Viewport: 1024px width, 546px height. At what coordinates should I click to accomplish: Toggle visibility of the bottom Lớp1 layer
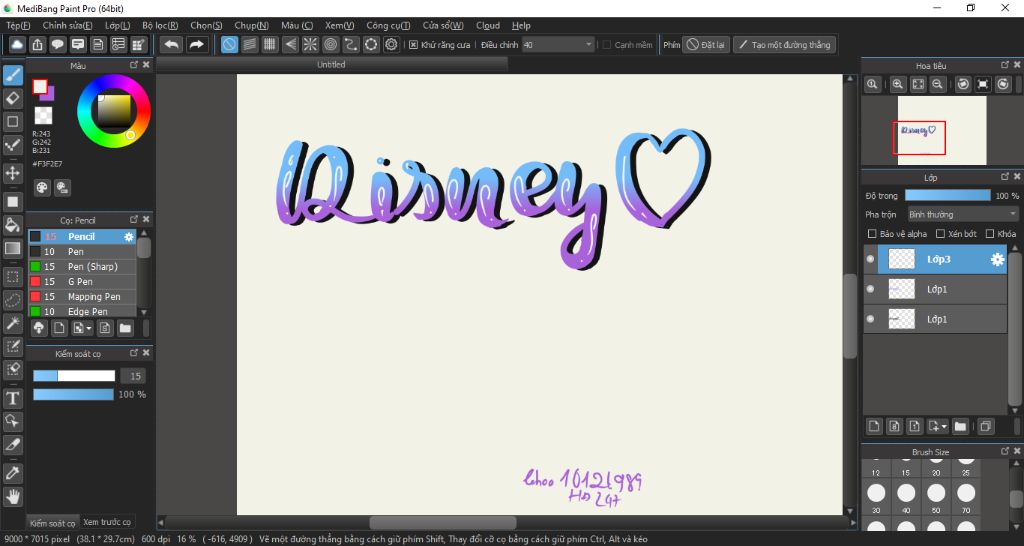click(870, 319)
